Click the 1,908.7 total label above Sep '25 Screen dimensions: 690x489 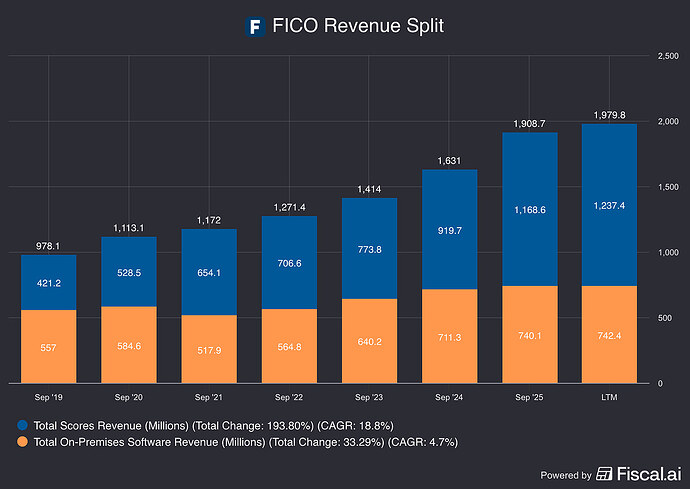[529, 124]
